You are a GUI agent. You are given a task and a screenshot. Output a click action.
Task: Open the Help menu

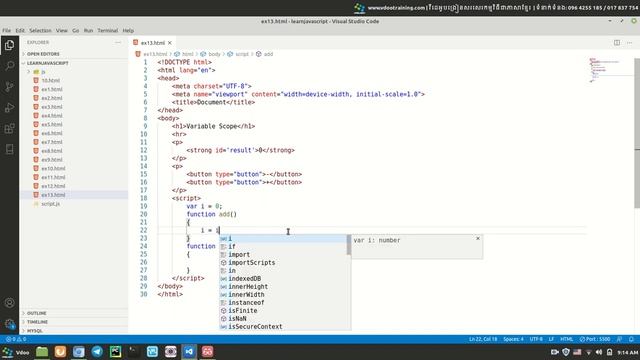pyautogui.click(x=128, y=31)
